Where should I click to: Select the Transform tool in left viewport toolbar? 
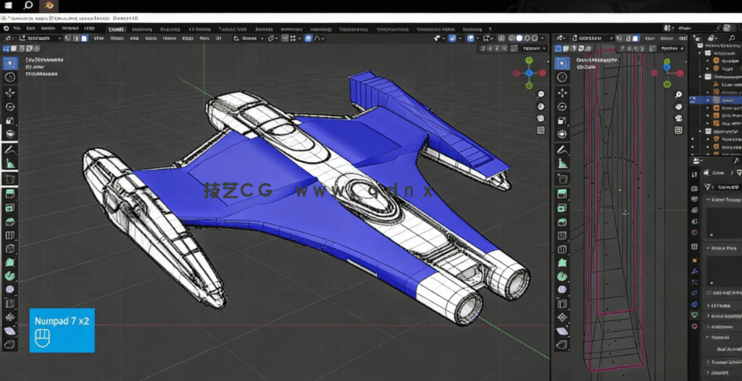[10, 134]
